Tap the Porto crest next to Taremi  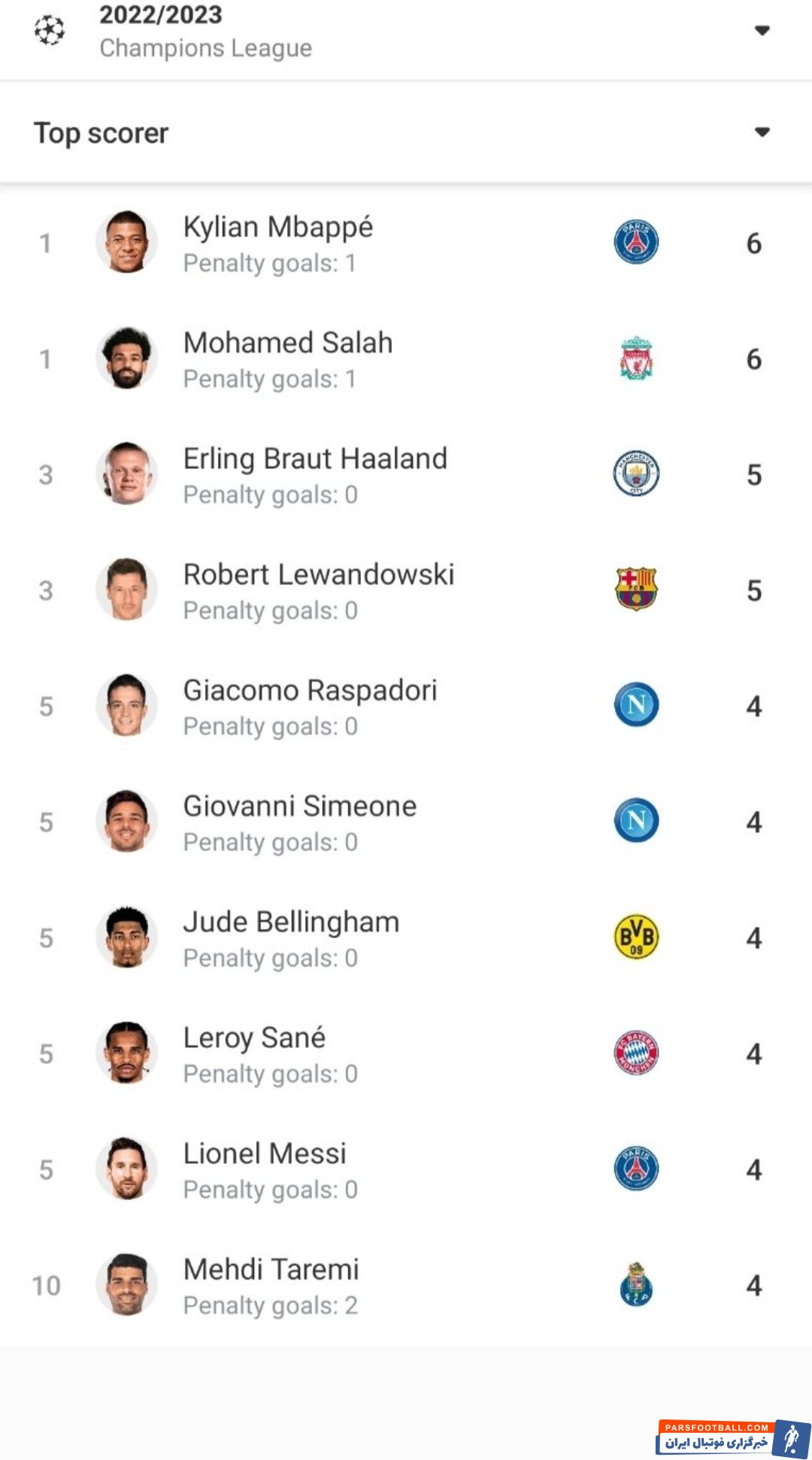636,1284
